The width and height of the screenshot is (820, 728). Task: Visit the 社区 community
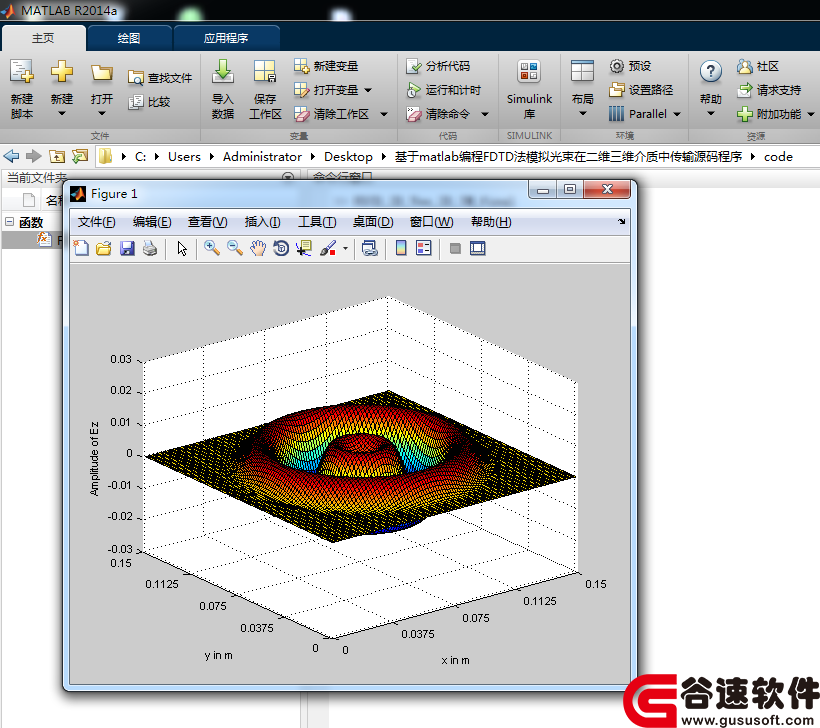coord(758,66)
